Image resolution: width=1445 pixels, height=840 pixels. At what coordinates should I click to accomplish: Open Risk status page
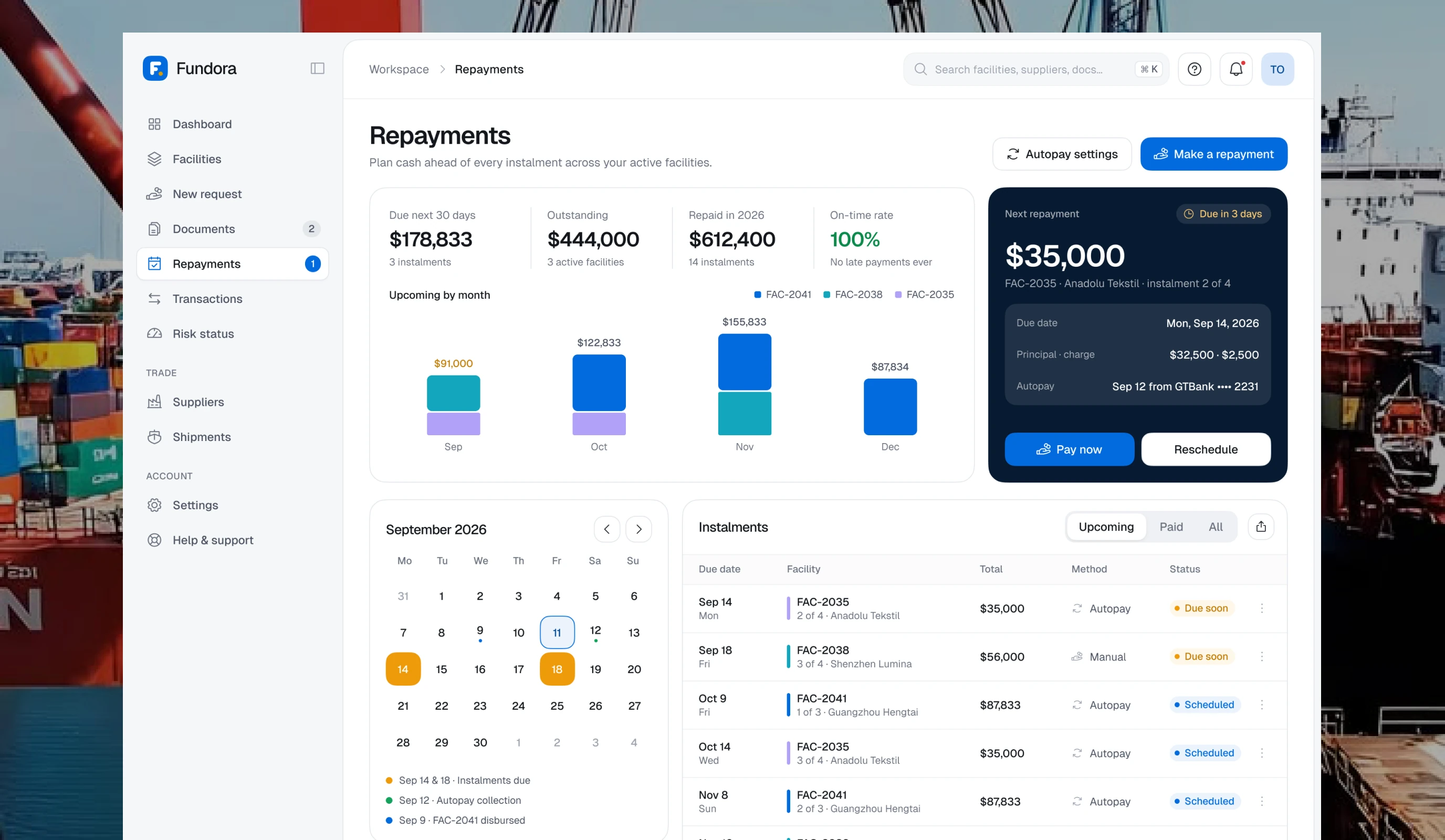tap(232, 334)
